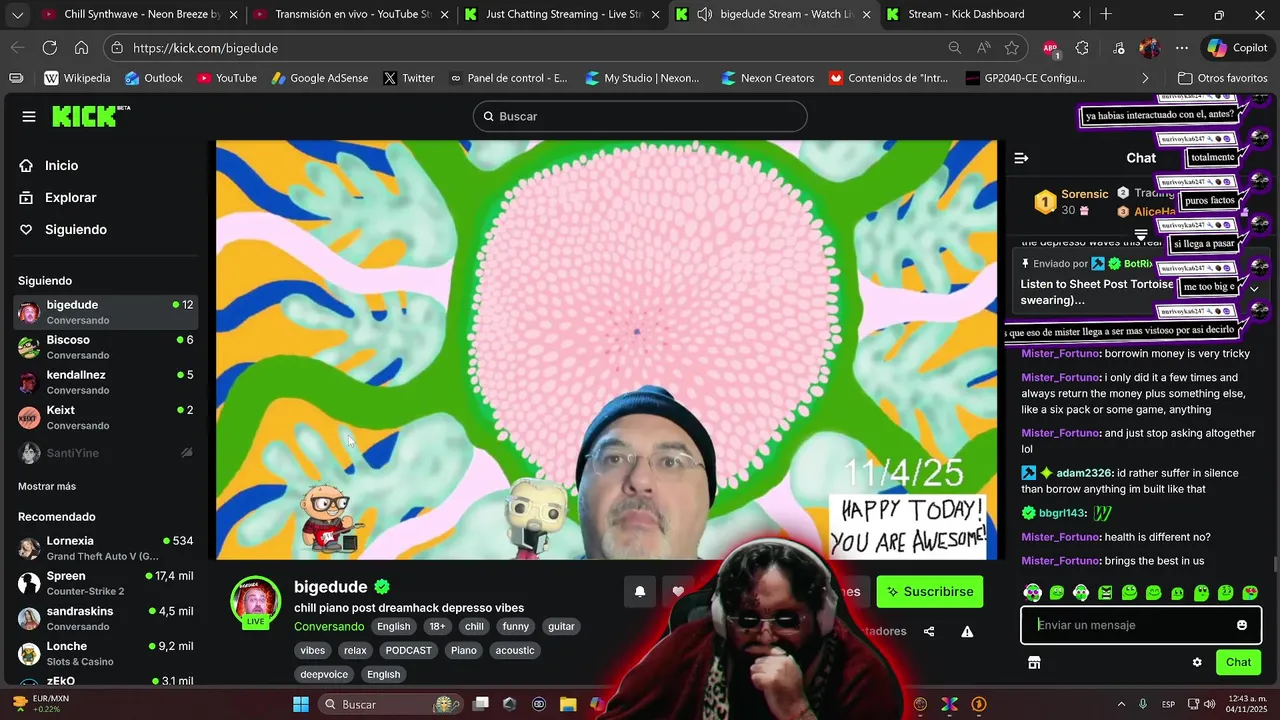
Task: Open zoom magnifier in address bar
Action: coord(955,48)
